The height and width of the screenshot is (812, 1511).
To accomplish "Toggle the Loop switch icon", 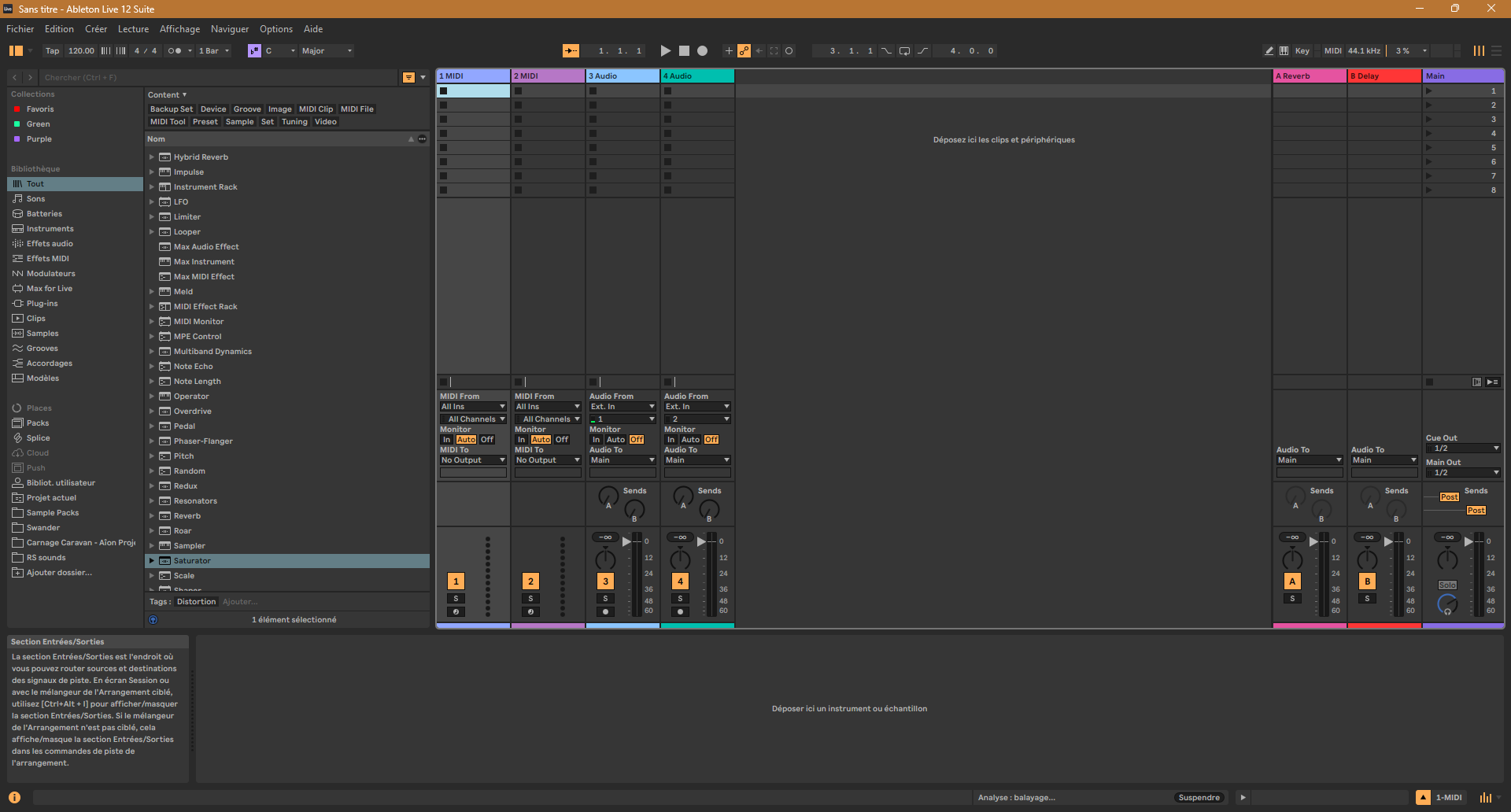I will point(905,51).
